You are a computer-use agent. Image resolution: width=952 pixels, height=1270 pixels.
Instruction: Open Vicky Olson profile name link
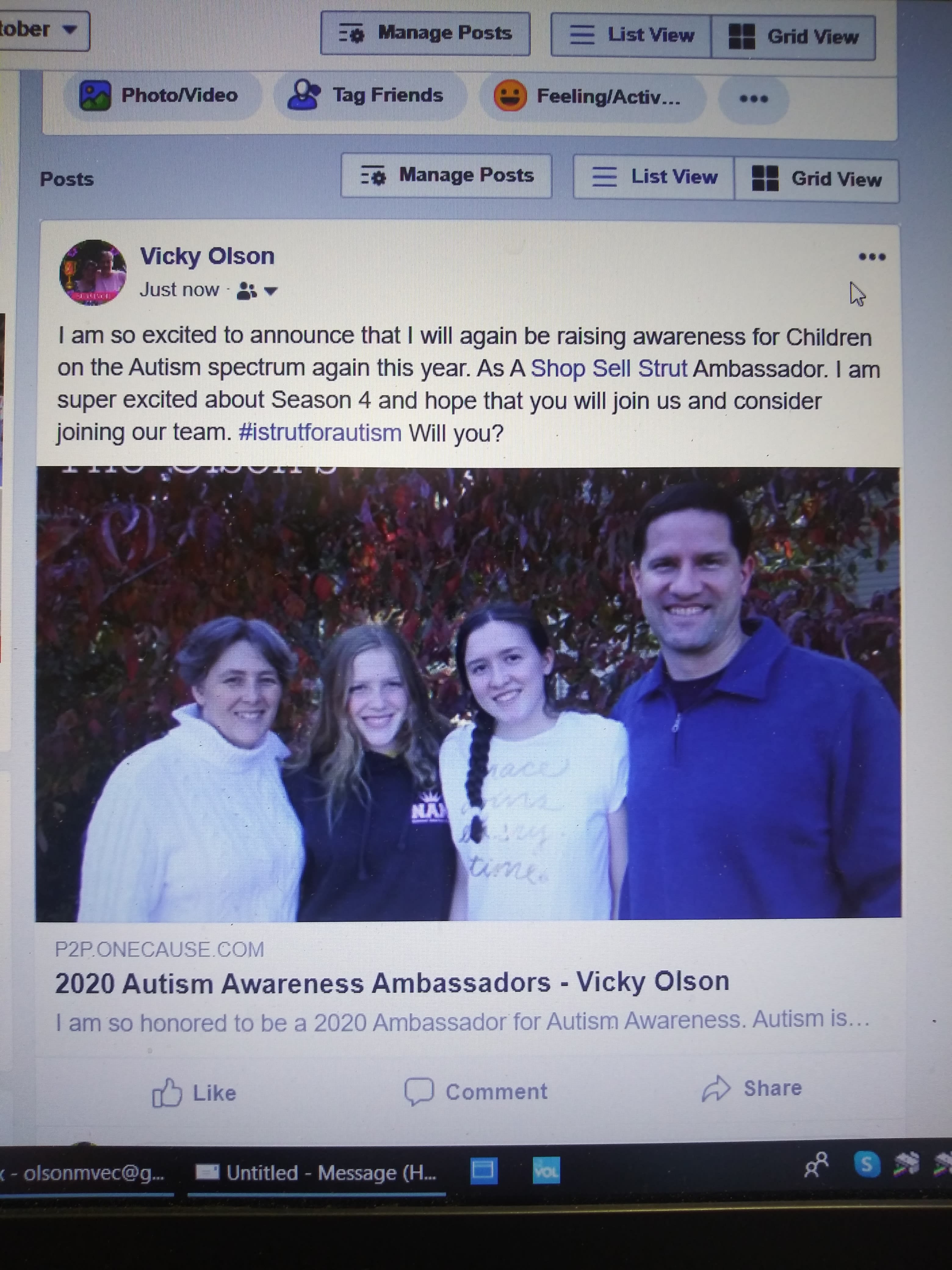(207, 256)
